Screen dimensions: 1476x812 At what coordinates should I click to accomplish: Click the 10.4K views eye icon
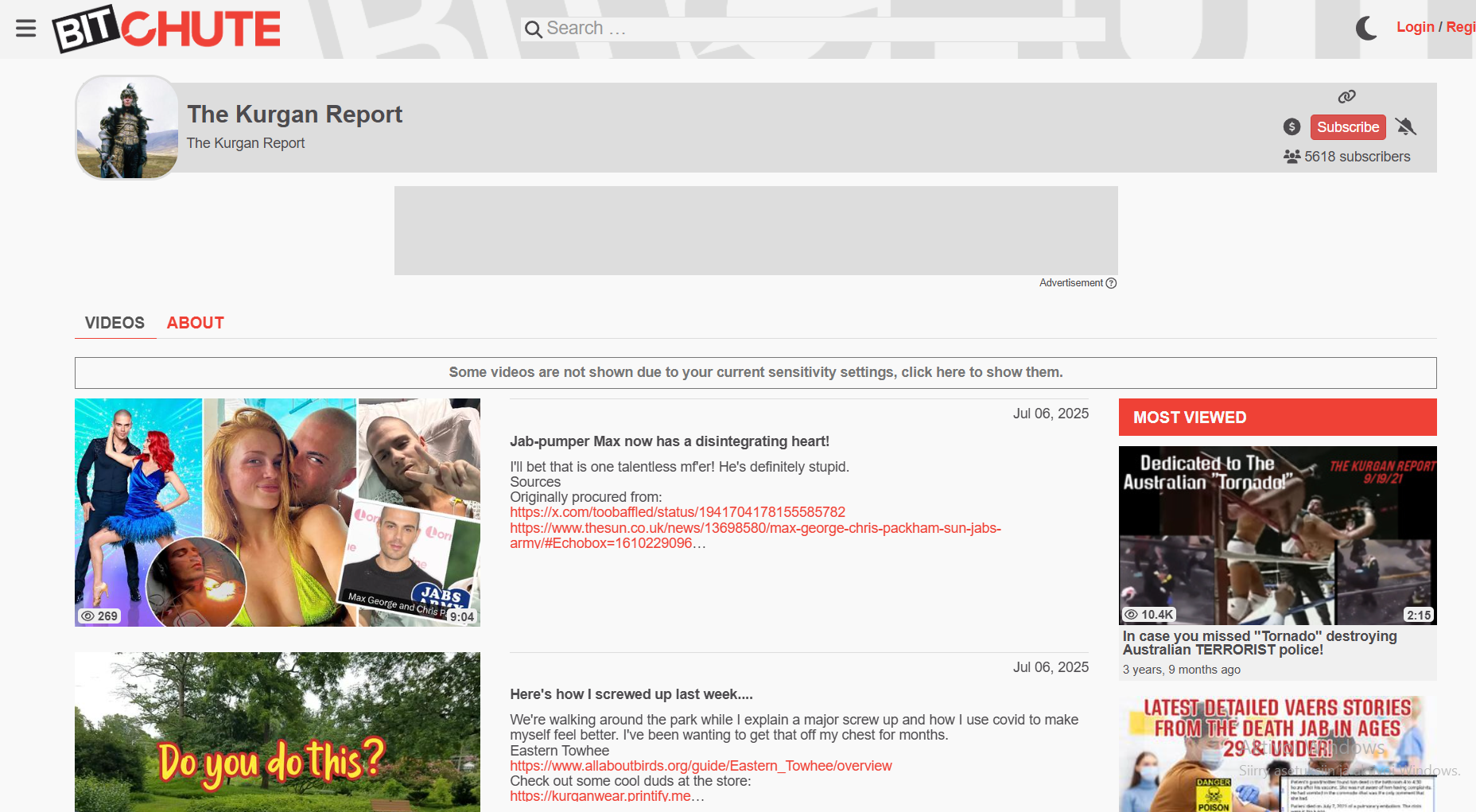[x=1131, y=615]
